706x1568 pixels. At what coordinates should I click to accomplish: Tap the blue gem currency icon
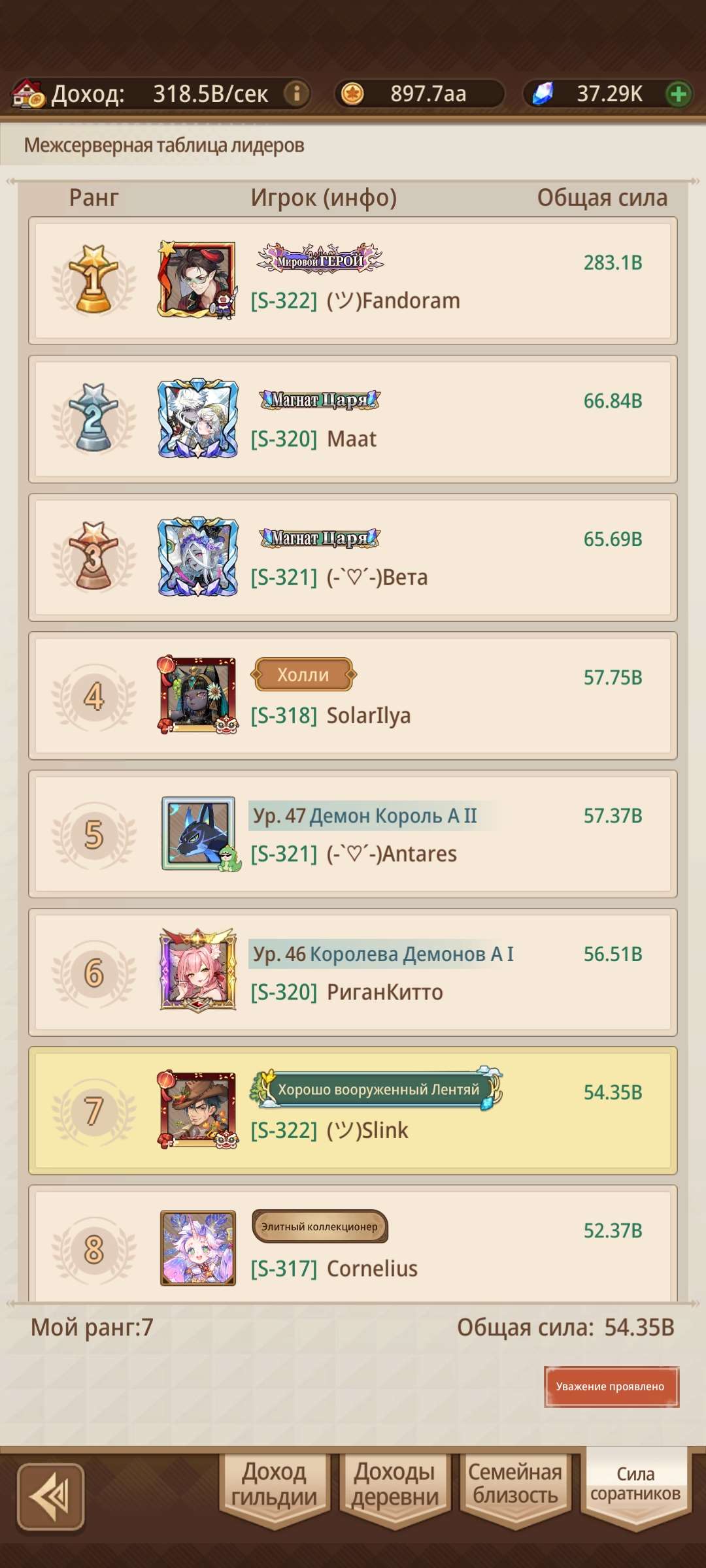coord(543,93)
